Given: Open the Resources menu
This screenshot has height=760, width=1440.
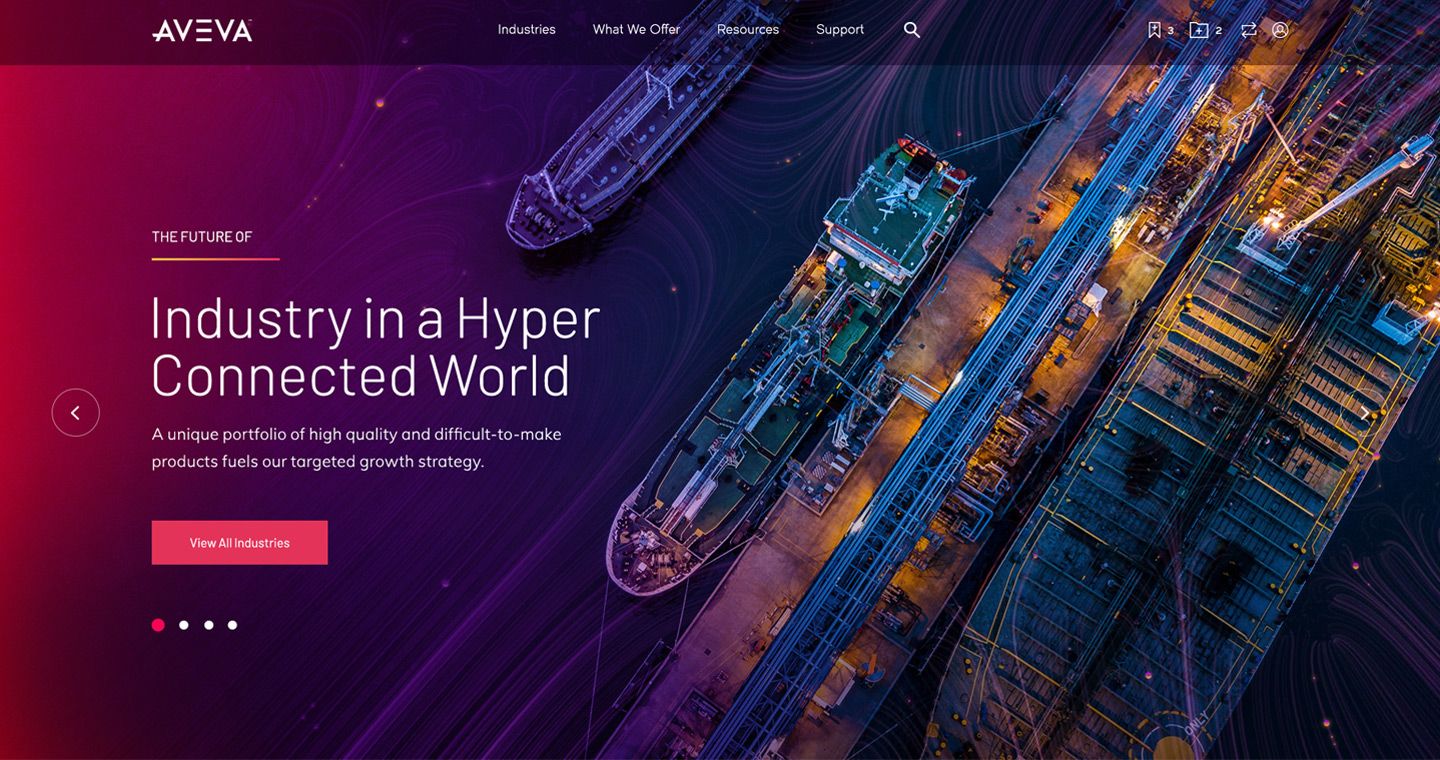Looking at the screenshot, I should [x=748, y=30].
